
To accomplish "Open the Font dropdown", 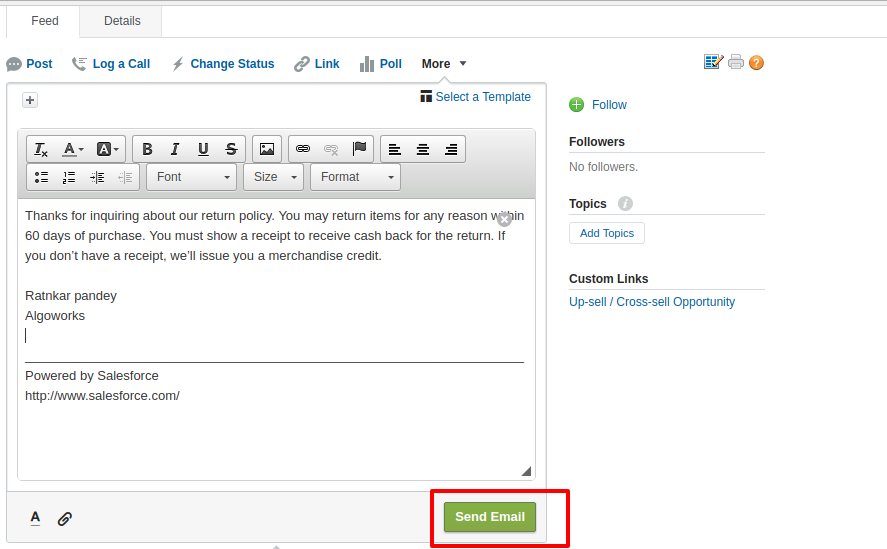I will [191, 177].
